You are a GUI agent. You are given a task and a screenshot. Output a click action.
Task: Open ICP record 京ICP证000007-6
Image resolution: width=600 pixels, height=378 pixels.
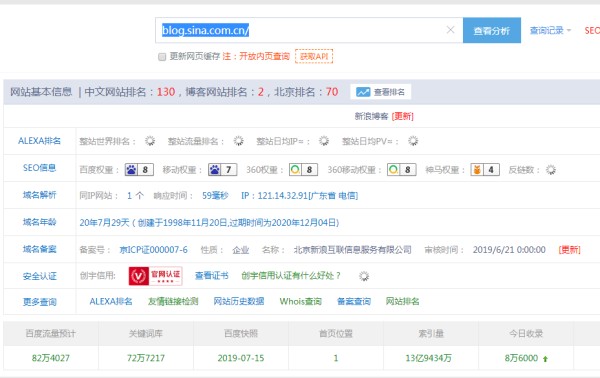coord(153,250)
